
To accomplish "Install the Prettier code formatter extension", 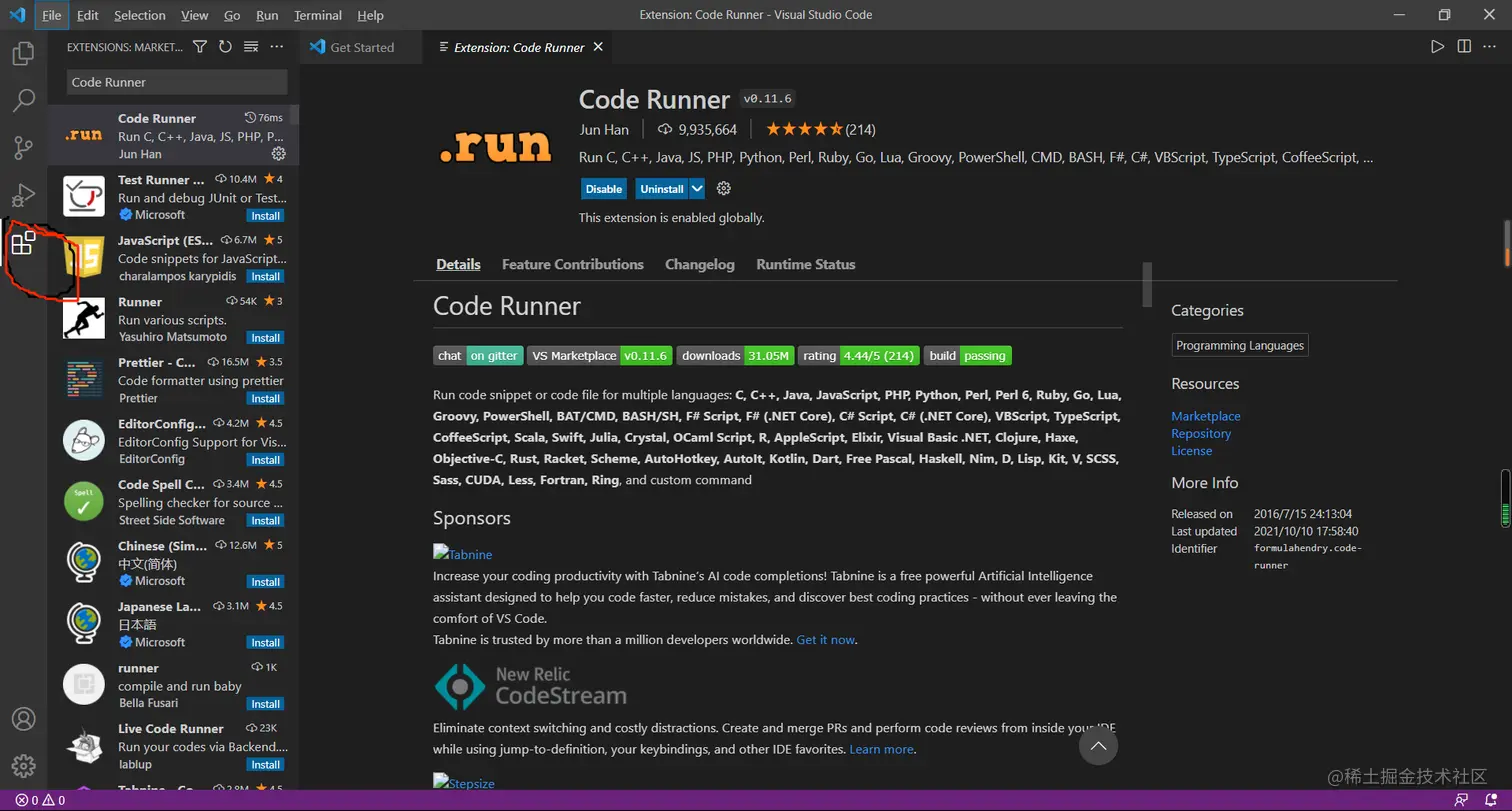I will [266, 399].
